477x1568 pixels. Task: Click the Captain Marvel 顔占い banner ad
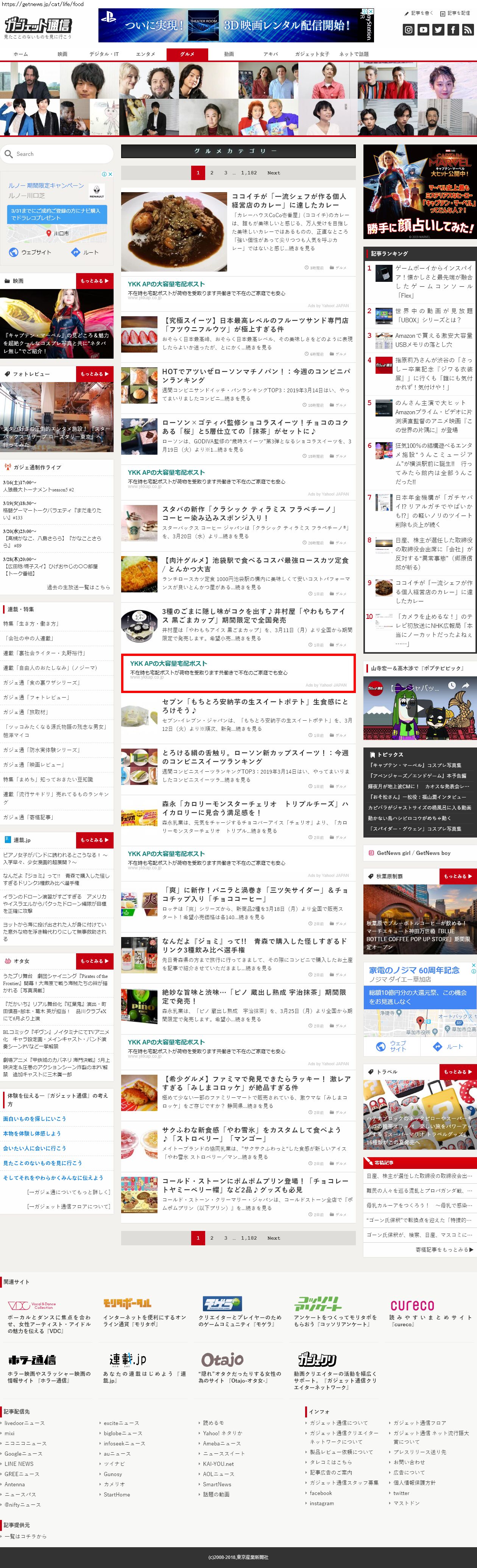point(420,192)
